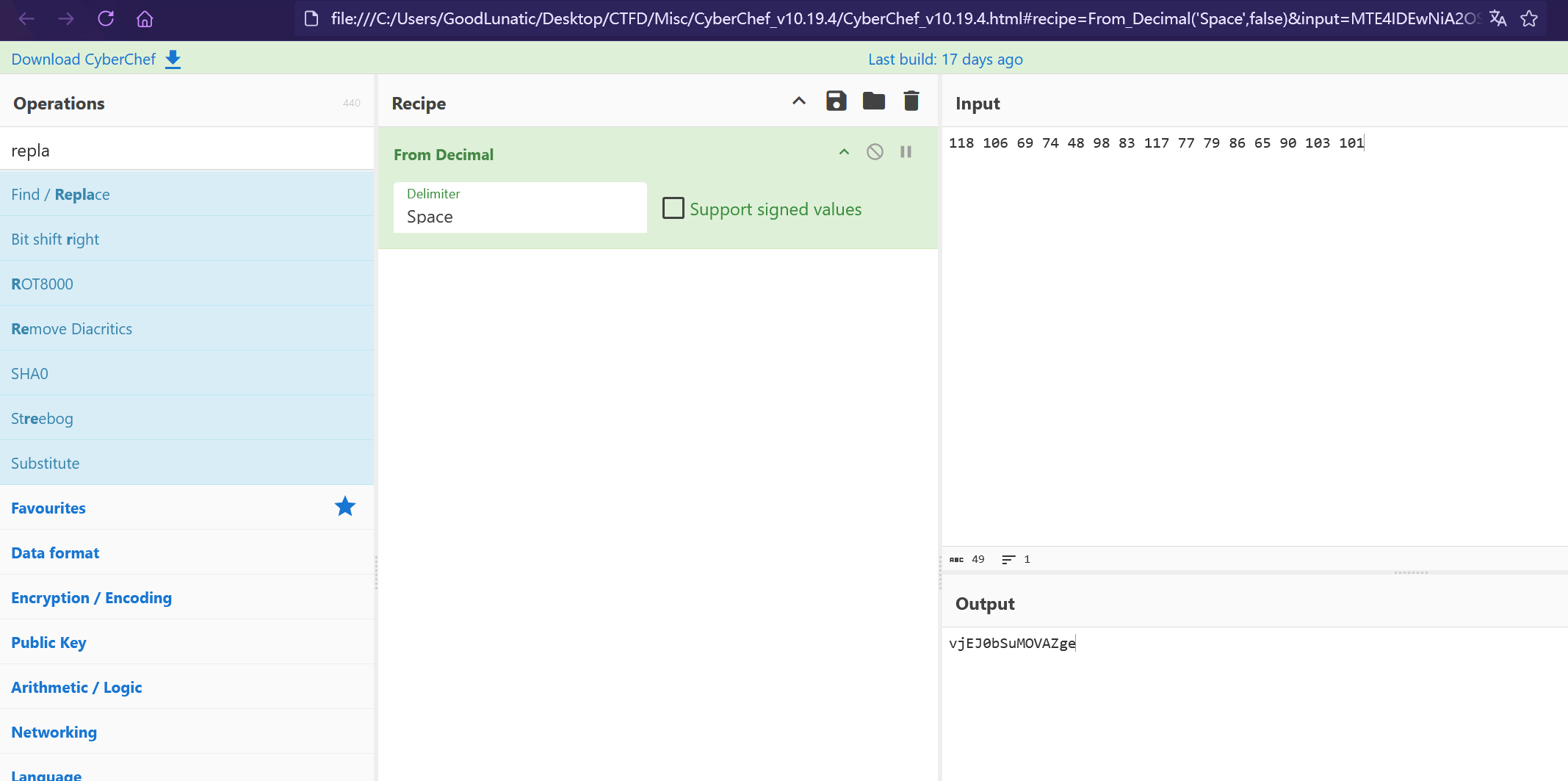Click the input/output pane resize handle
This screenshot has width=1568, height=781.
point(1411,572)
